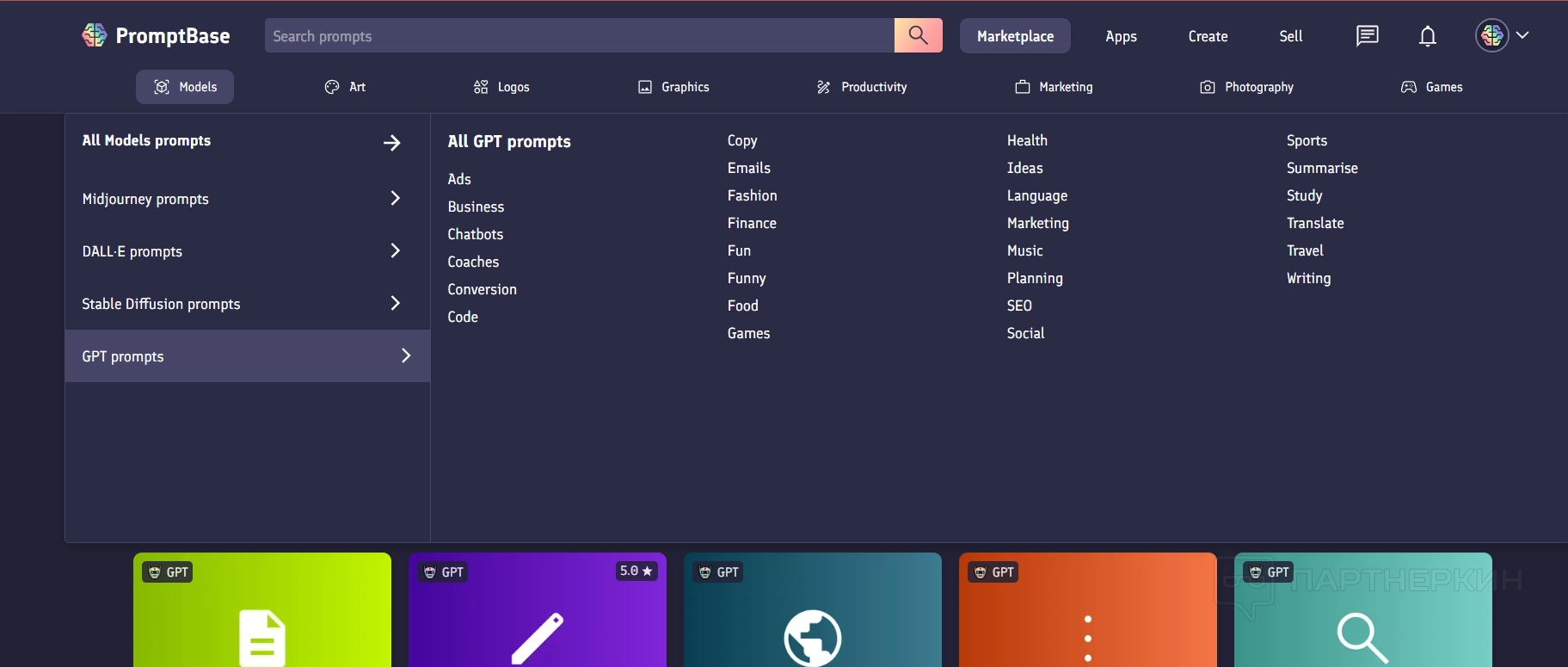
Task: Open the Fashion GPT category
Action: (x=753, y=195)
